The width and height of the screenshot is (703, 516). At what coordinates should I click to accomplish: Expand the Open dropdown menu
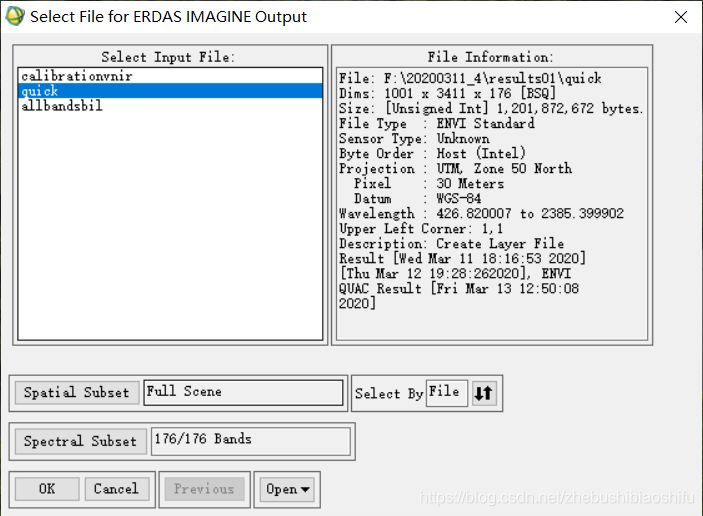[x=287, y=489]
